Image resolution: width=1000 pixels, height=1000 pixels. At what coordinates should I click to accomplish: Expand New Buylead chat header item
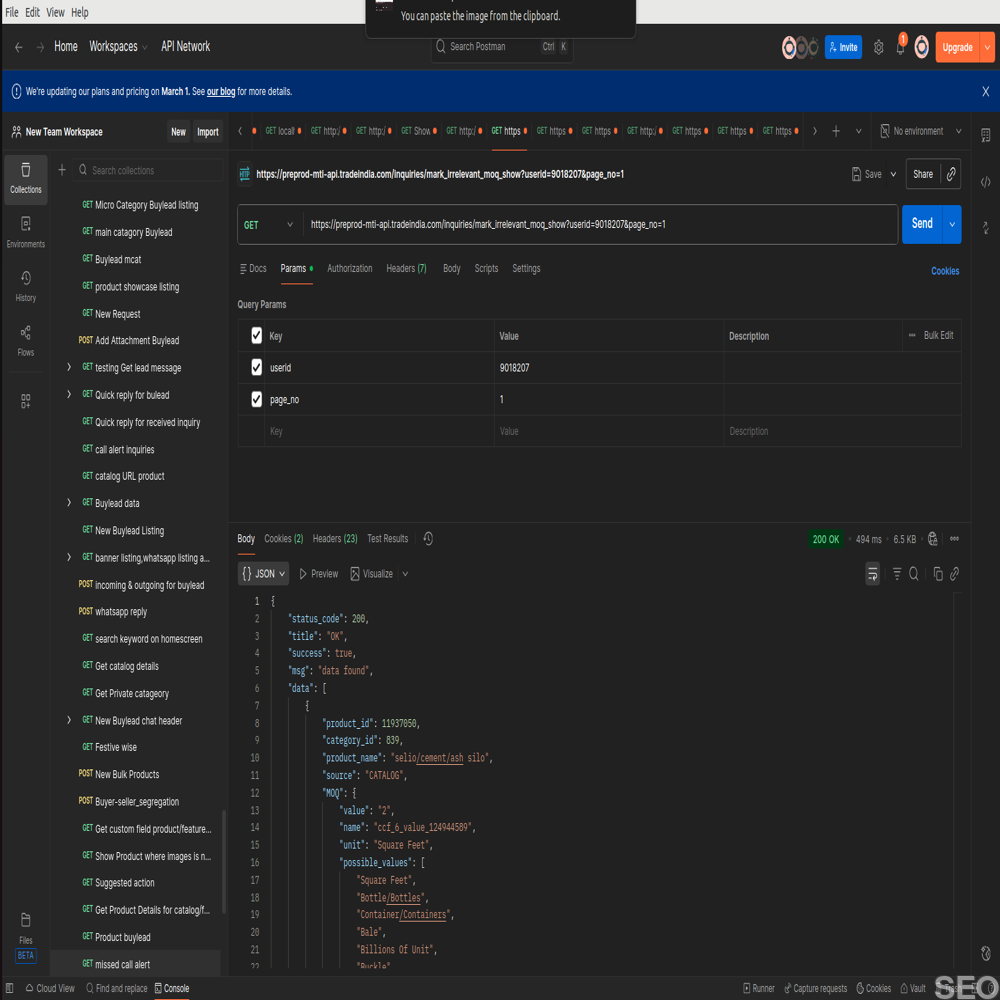pyautogui.click(x=69, y=720)
